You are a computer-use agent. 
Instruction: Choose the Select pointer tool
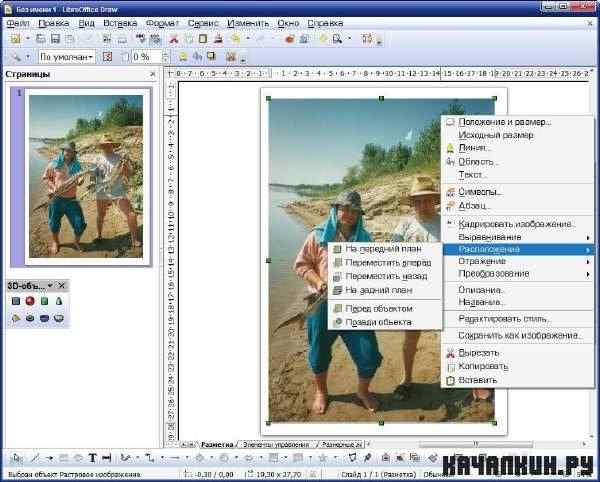pos(17,458)
